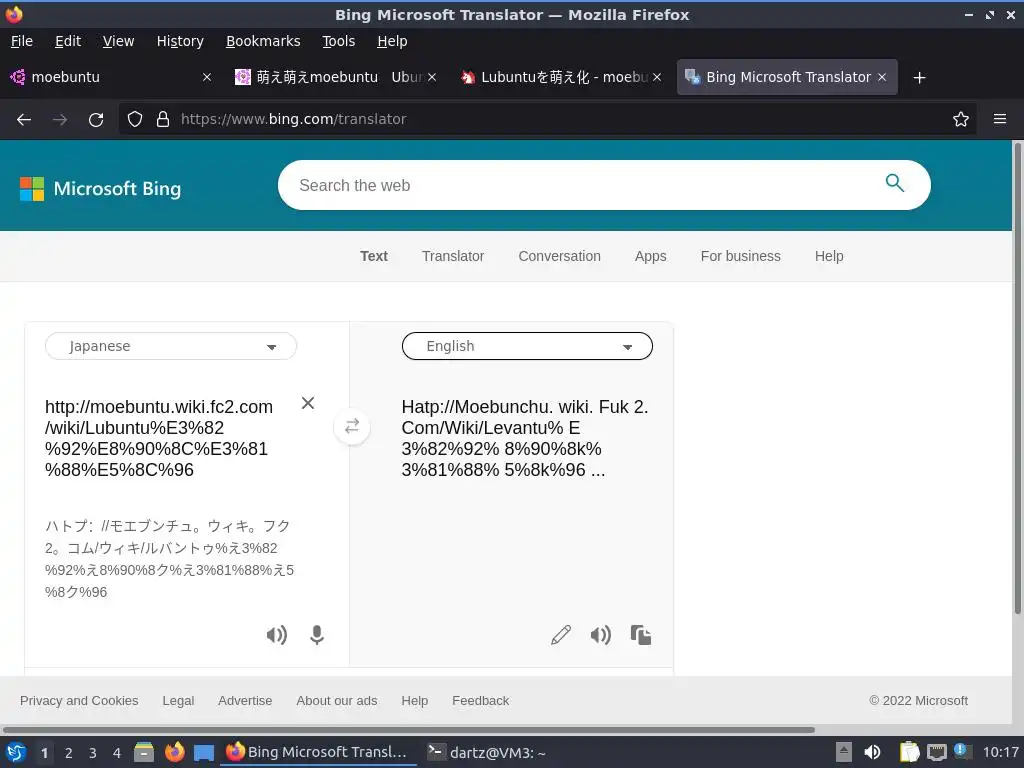This screenshot has height=768, width=1024.
Task: Open the tracking protection shield icon
Action: coord(135,119)
